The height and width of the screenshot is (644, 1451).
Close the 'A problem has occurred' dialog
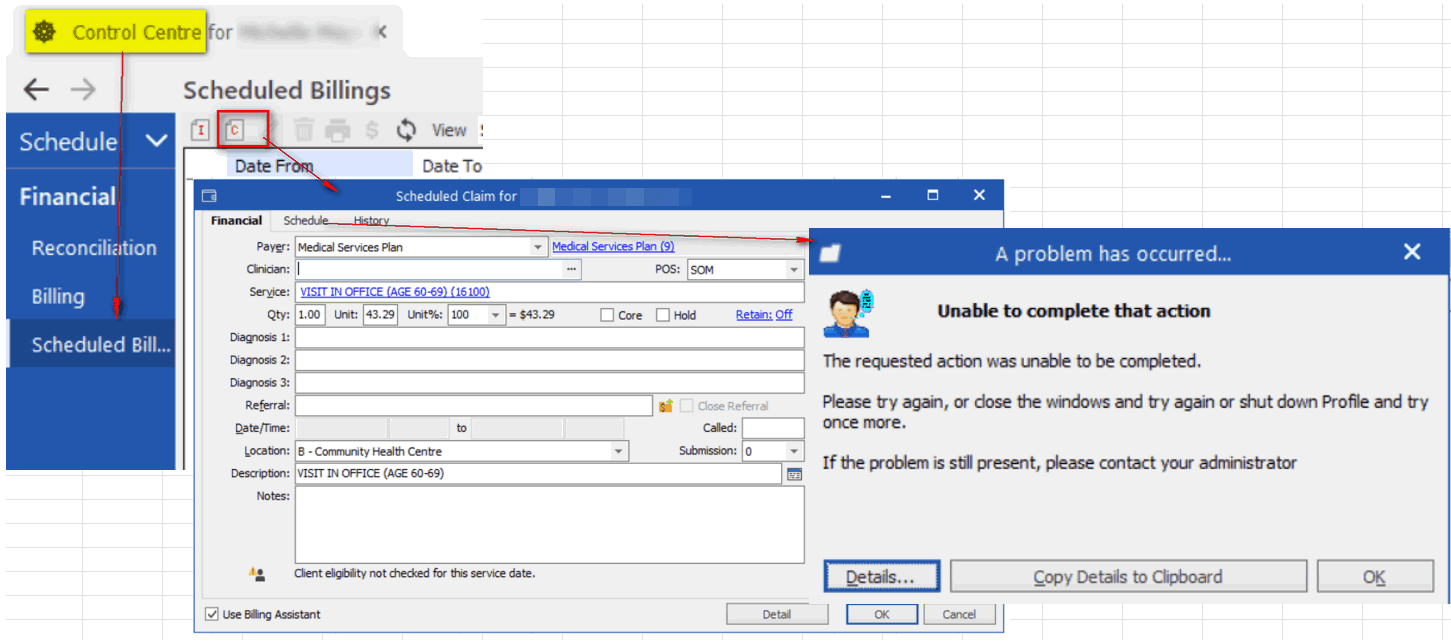pyautogui.click(x=1412, y=253)
